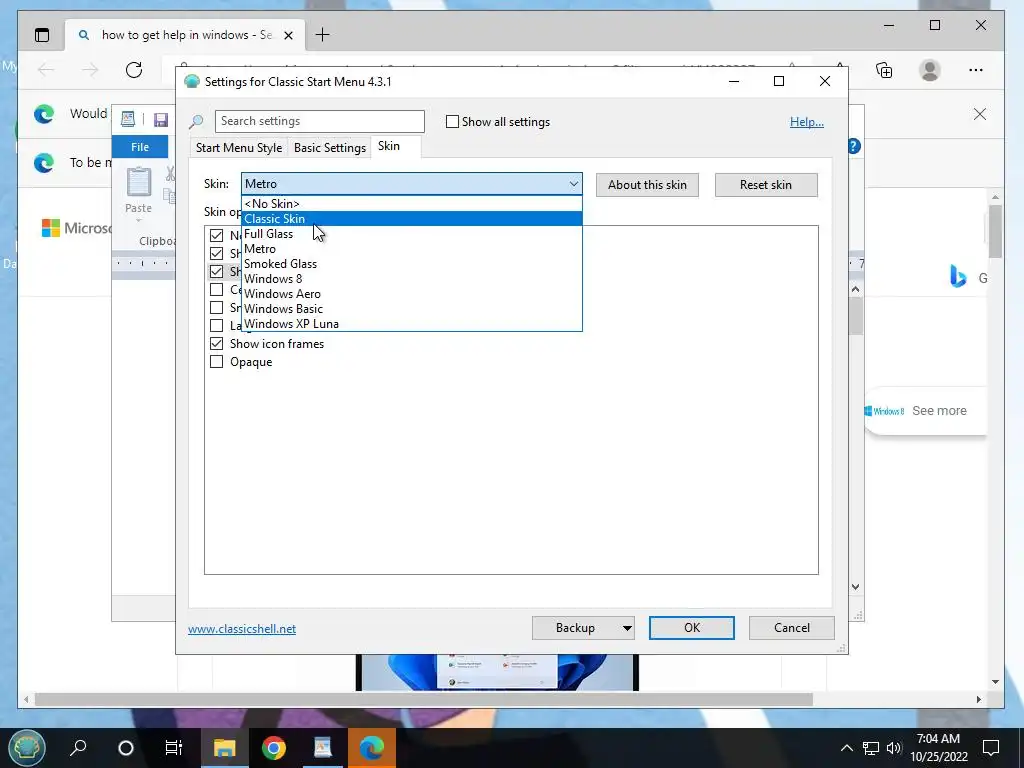This screenshot has height=768, width=1024.
Task: Click the Search settings field
Action: [319, 121]
